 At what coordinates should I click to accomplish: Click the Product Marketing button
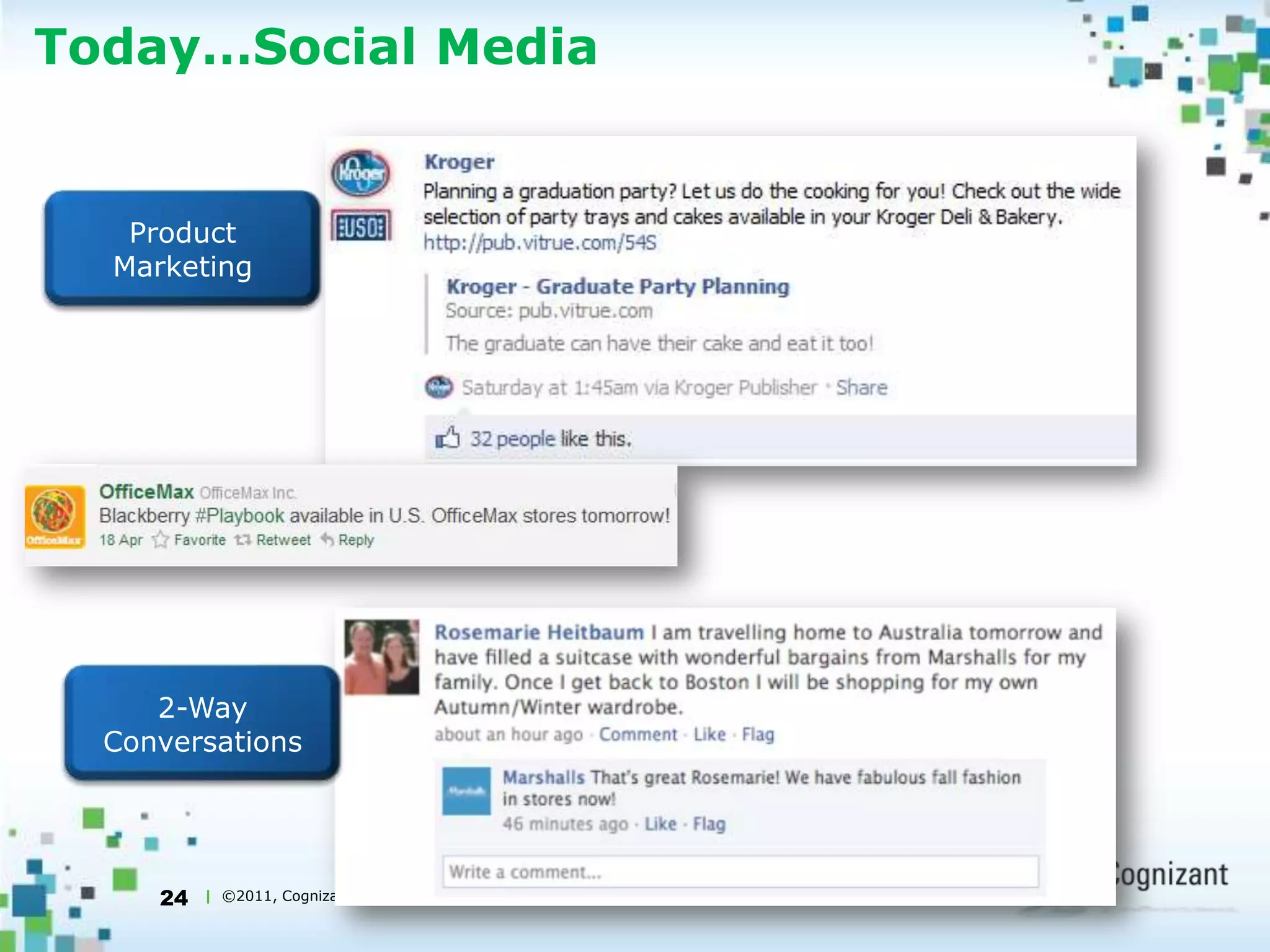[x=182, y=249]
